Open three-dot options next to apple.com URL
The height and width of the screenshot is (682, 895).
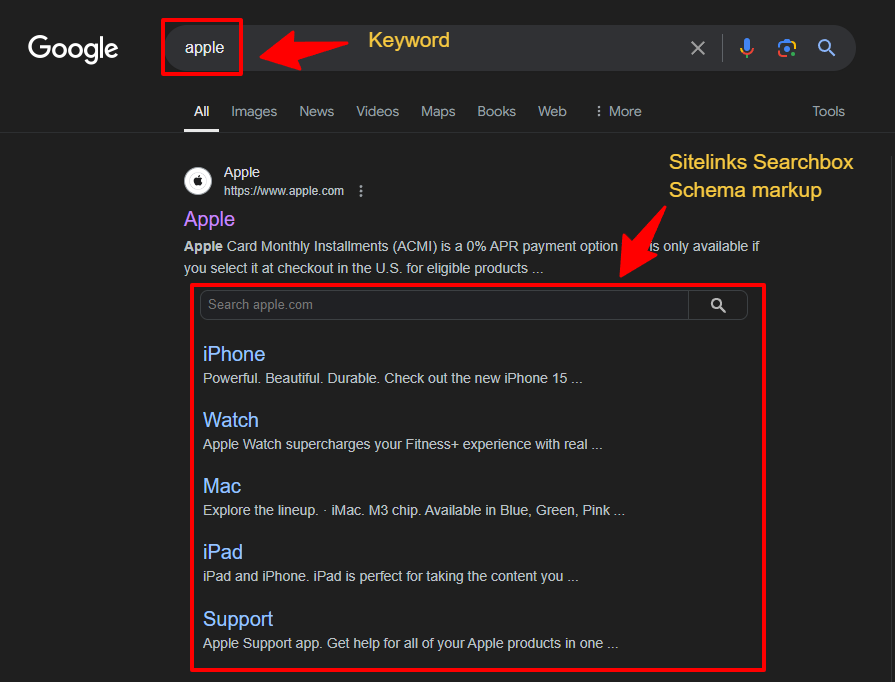361,191
